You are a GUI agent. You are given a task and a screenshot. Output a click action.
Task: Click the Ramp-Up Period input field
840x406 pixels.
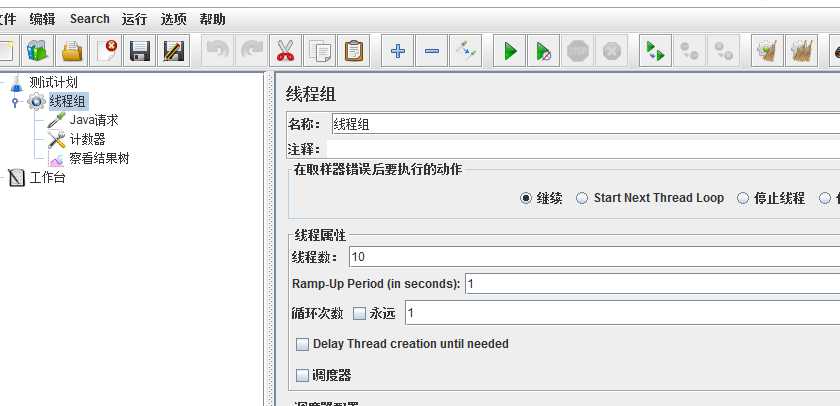652,284
